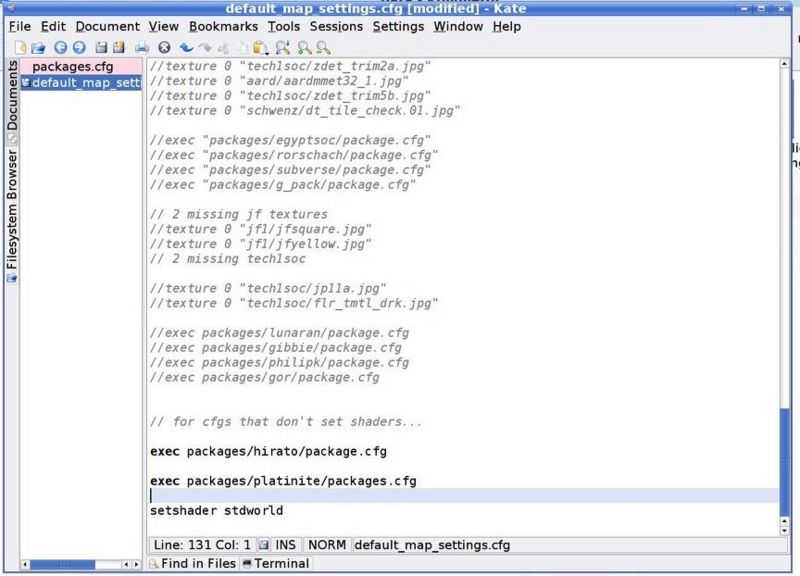Click the Paste clipboard icon
The height and width of the screenshot is (576, 800).
pos(261,47)
